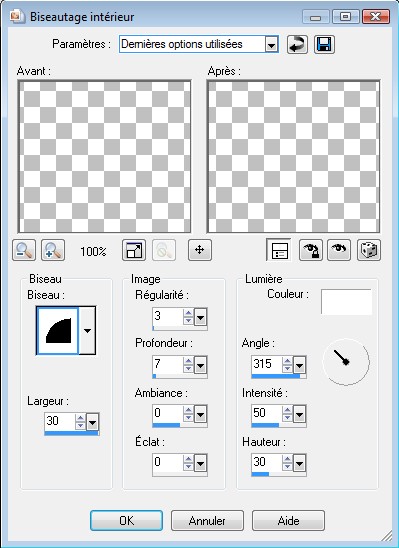Open help with the Aide button

pos(288,521)
